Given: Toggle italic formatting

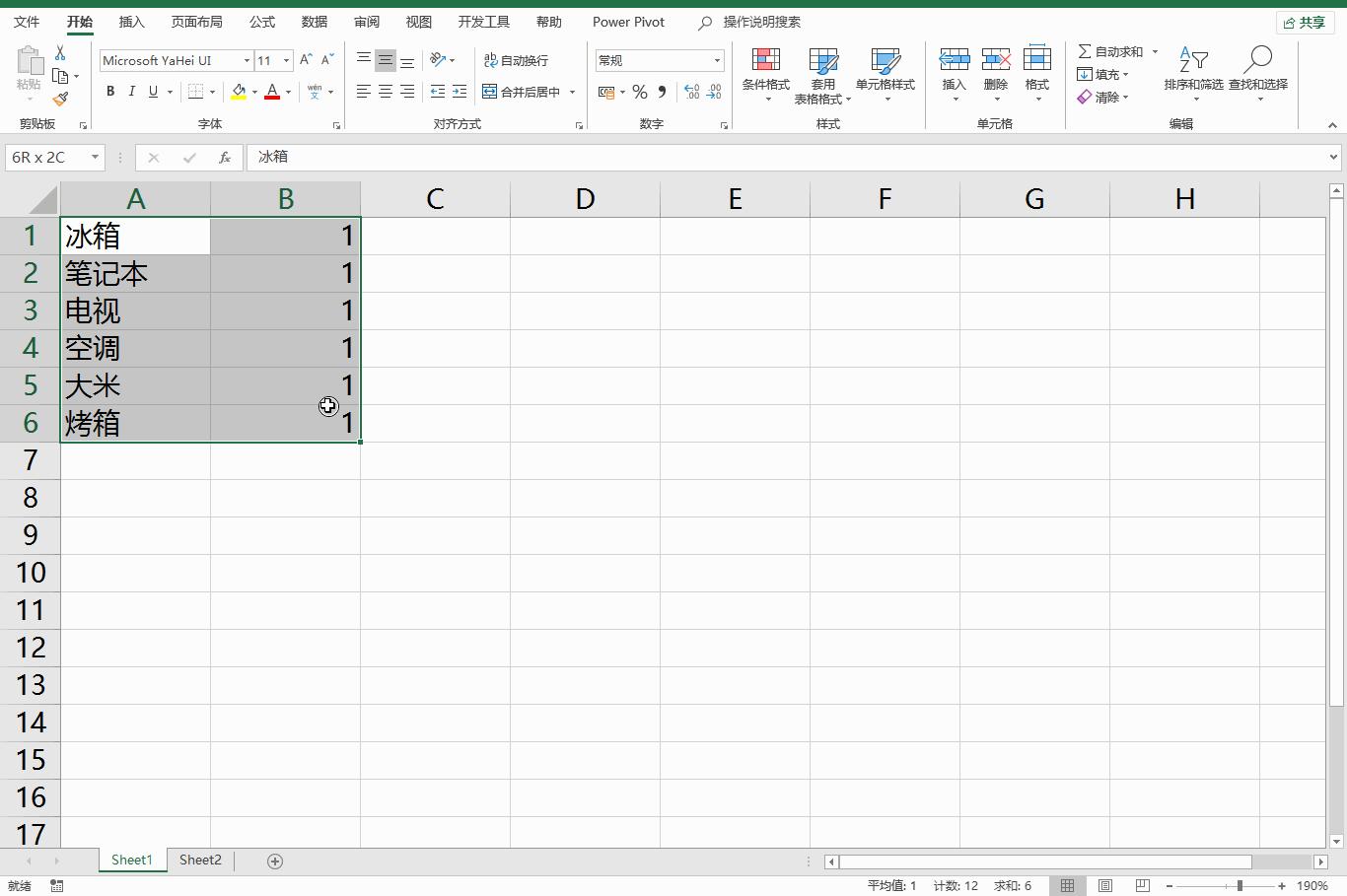Looking at the screenshot, I should pyautogui.click(x=132, y=92).
